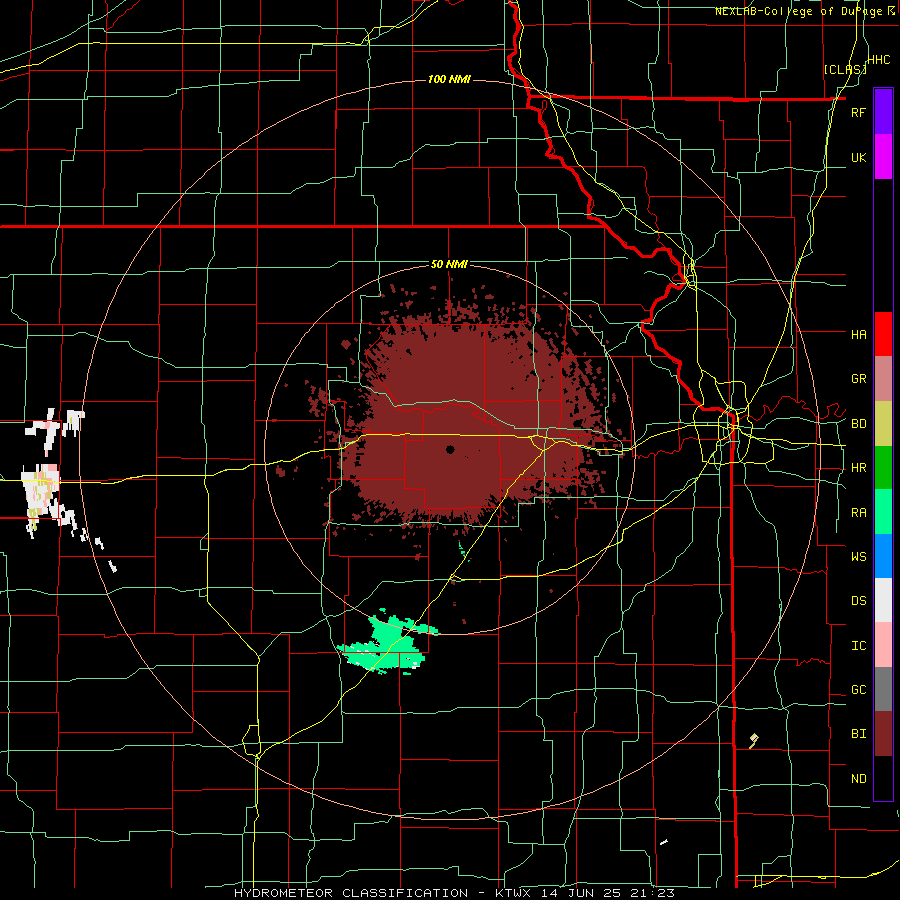Select the BI legend label
The height and width of the screenshot is (900, 900).
click(858, 734)
